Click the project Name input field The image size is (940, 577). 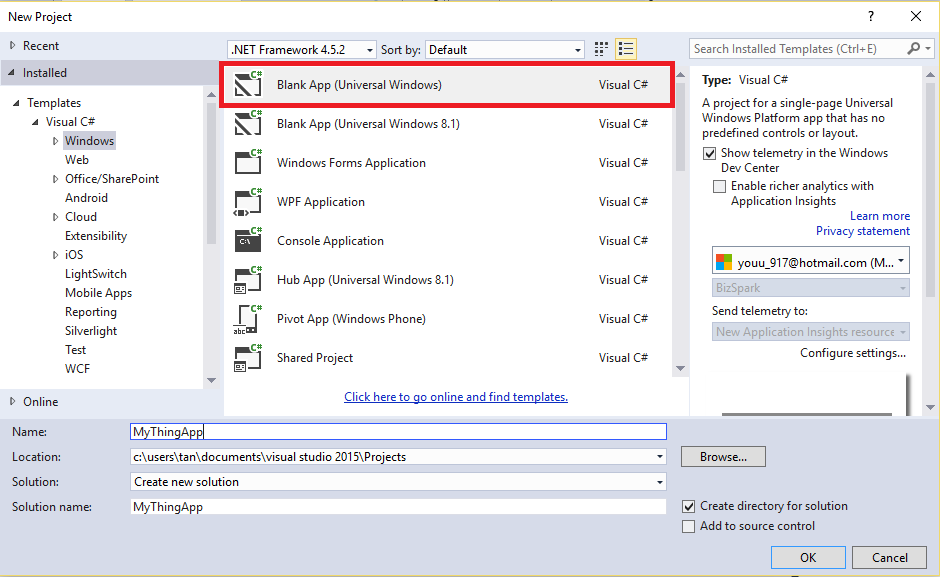[x=398, y=432]
